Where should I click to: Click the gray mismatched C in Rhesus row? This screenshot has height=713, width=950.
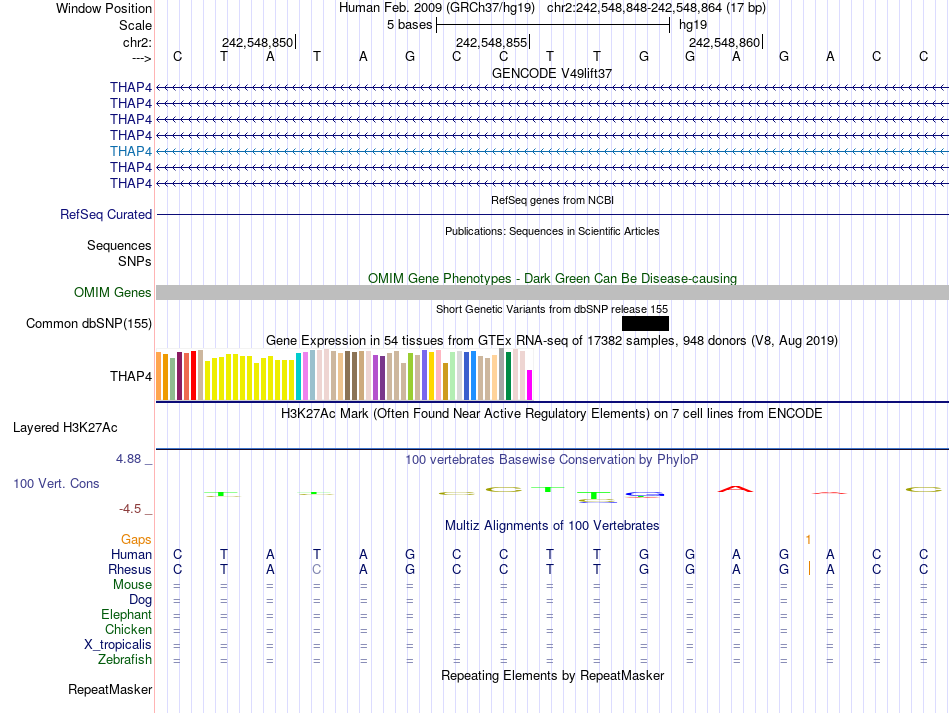click(x=316, y=569)
